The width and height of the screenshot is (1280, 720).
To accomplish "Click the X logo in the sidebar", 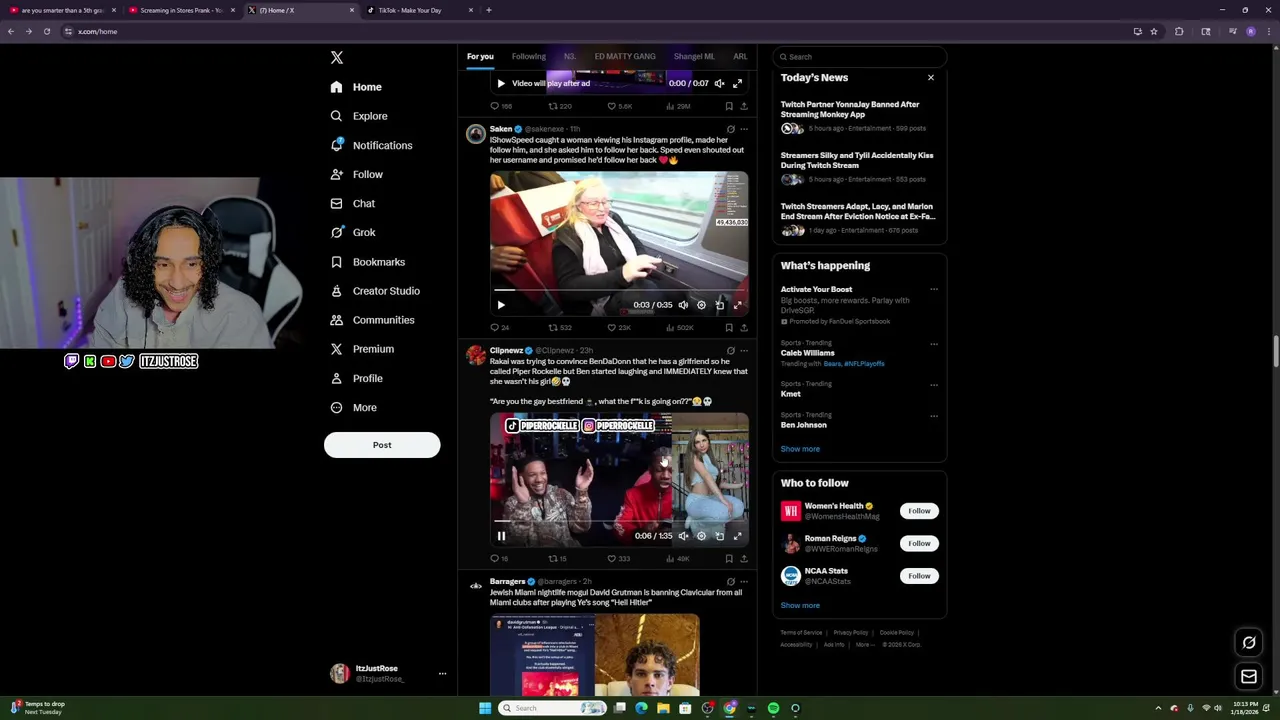I will [337, 58].
